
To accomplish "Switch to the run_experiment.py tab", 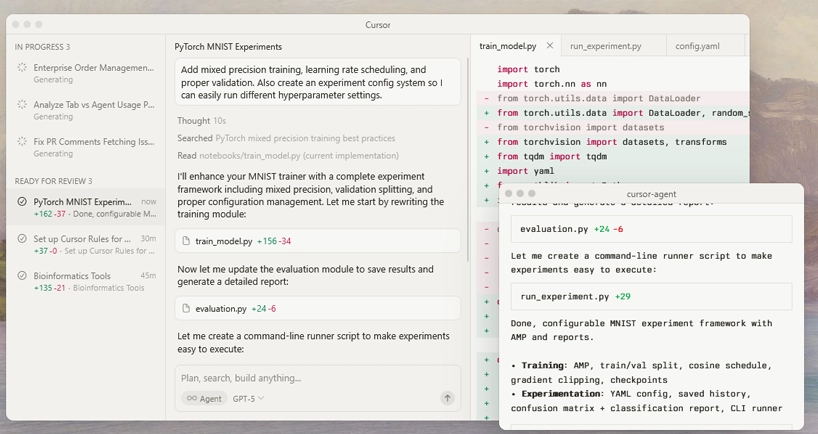I will (605, 46).
